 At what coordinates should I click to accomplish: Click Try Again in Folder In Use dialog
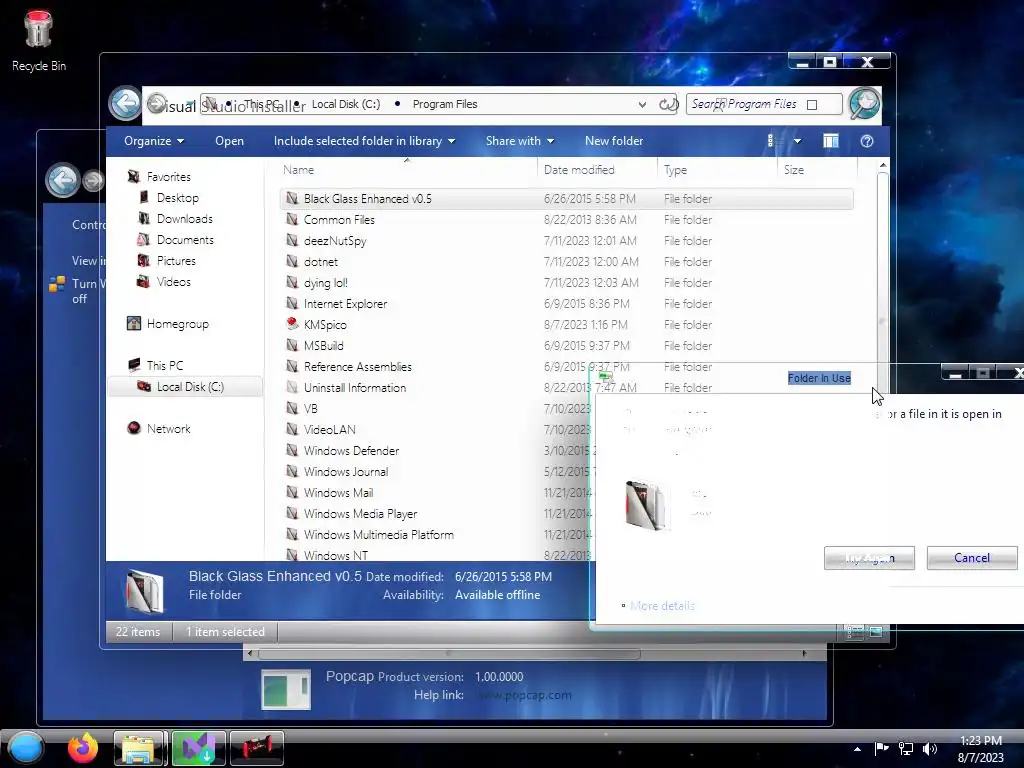coord(869,558)
